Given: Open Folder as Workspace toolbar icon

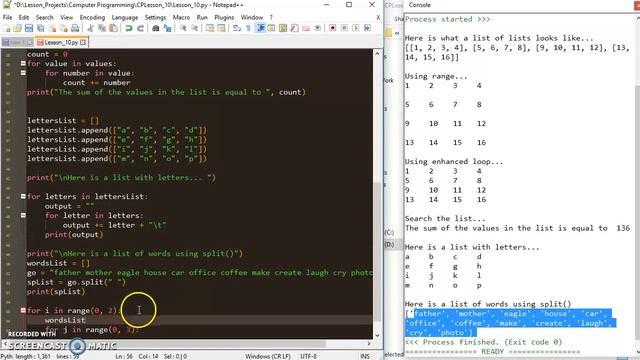Looking at the screenshot, I should tap(306, 28).
